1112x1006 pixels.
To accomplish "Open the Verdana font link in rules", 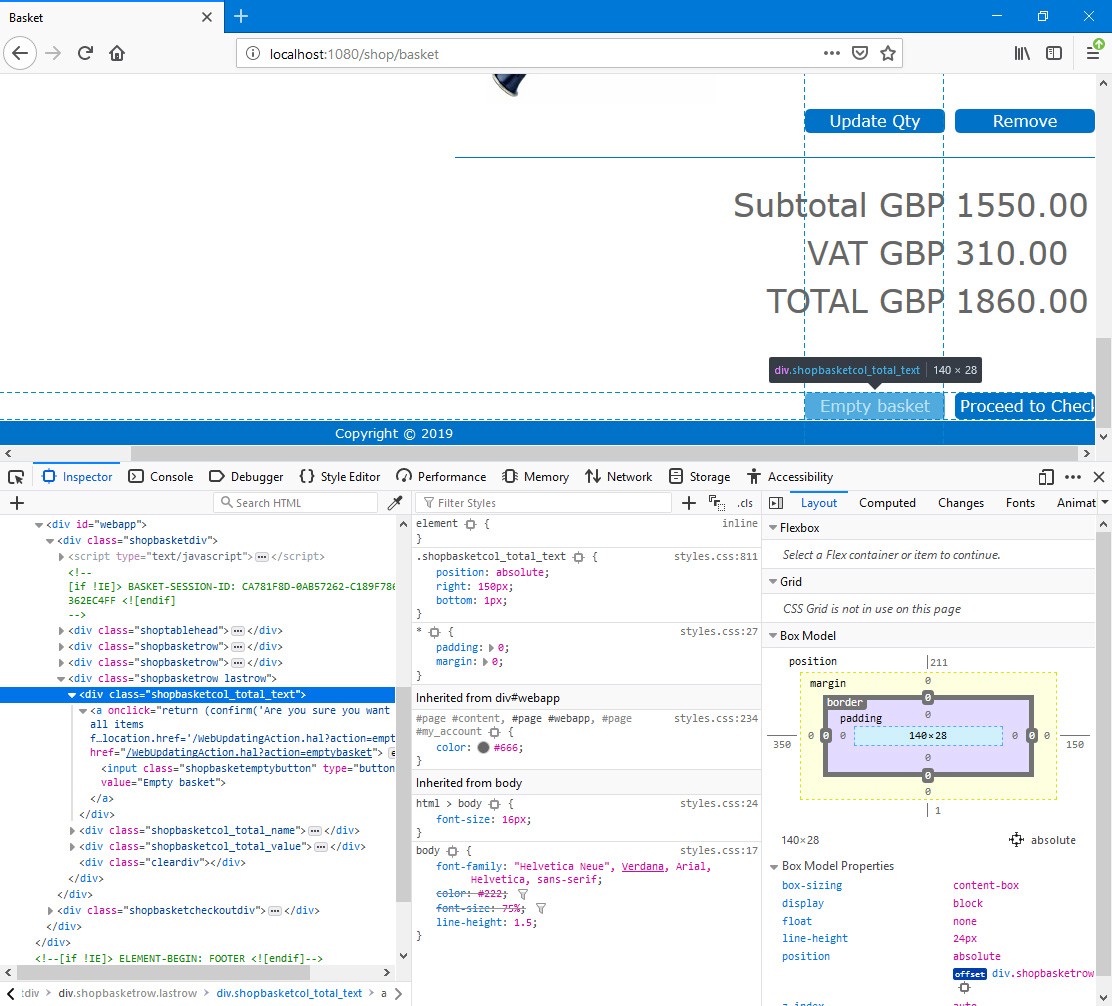I will pos(643,866).
